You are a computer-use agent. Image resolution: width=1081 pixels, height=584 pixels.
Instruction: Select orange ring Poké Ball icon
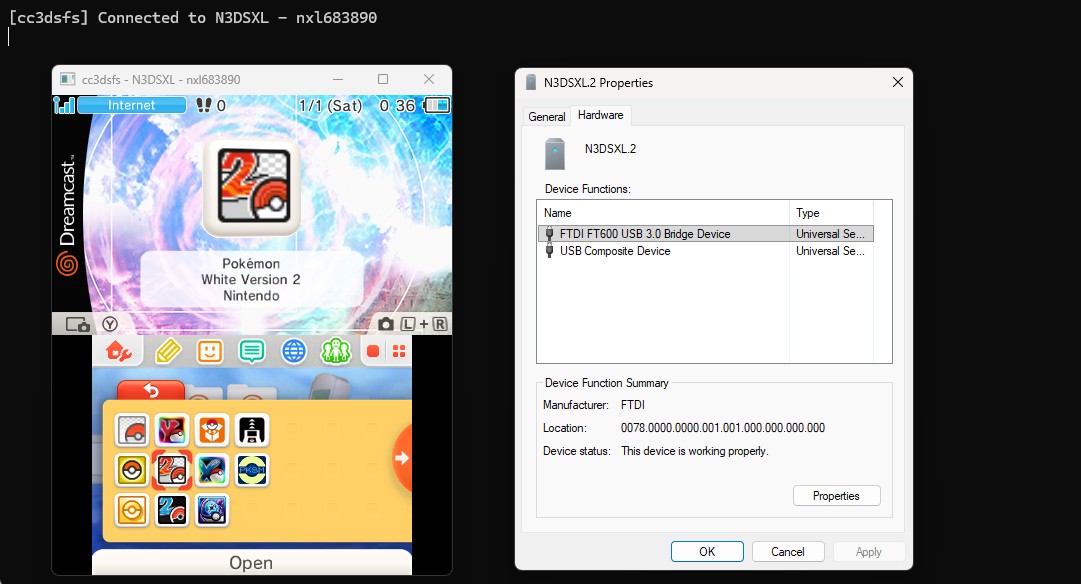coord(132,510)
